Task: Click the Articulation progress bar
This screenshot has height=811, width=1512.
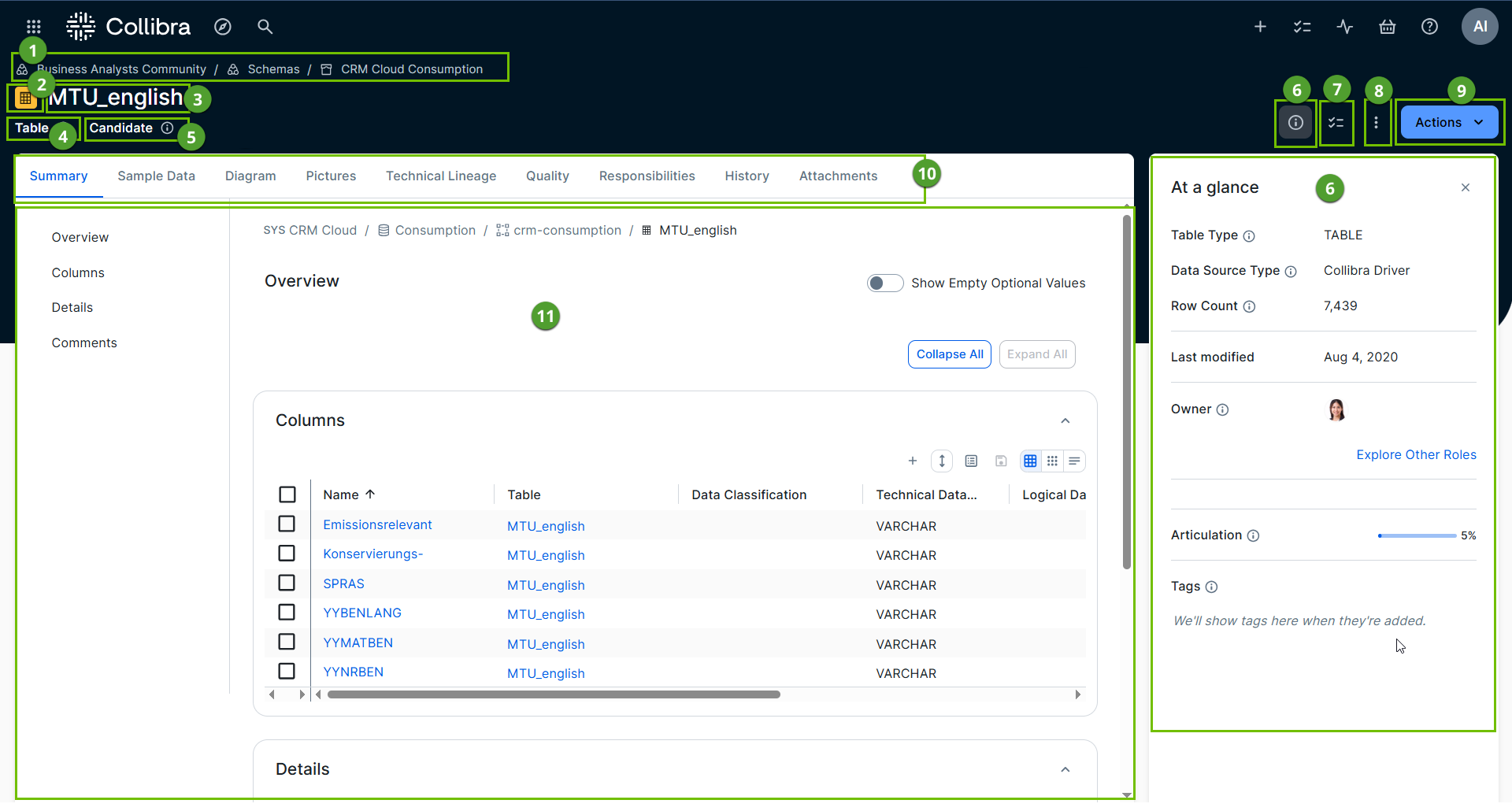Action: 1416,535
